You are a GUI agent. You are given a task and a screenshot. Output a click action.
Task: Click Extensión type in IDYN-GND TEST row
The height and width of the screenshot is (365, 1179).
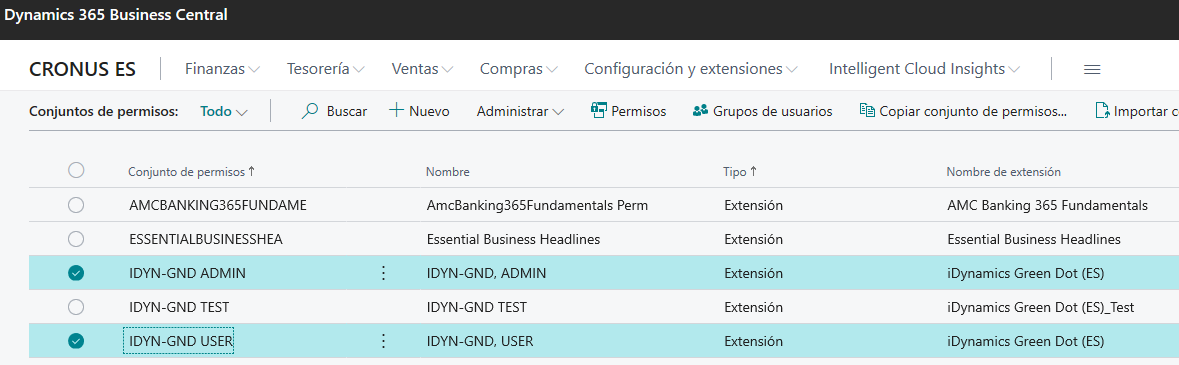[x=753, y=307]
